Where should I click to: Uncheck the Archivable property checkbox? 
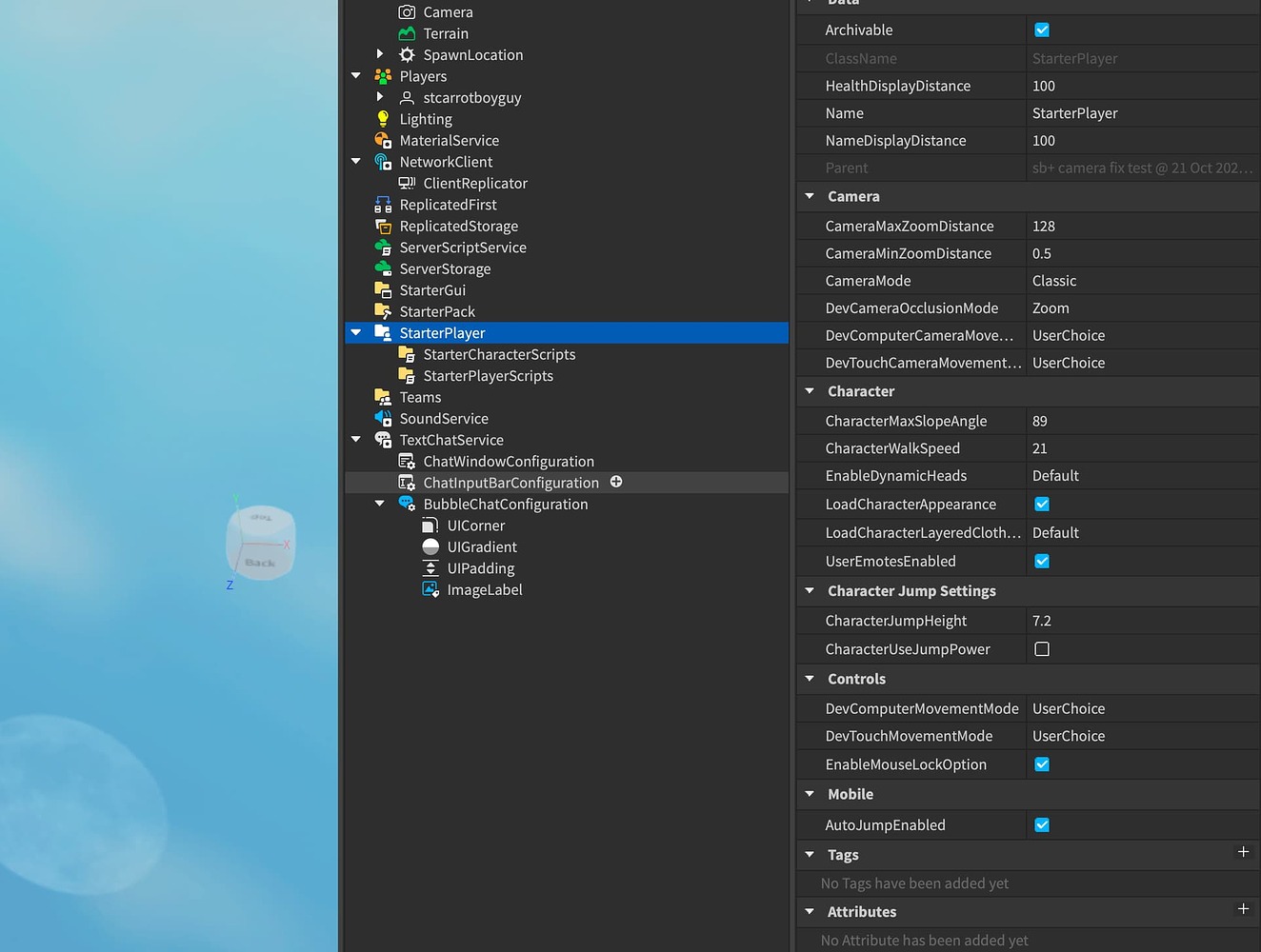tap(1041, 30)
